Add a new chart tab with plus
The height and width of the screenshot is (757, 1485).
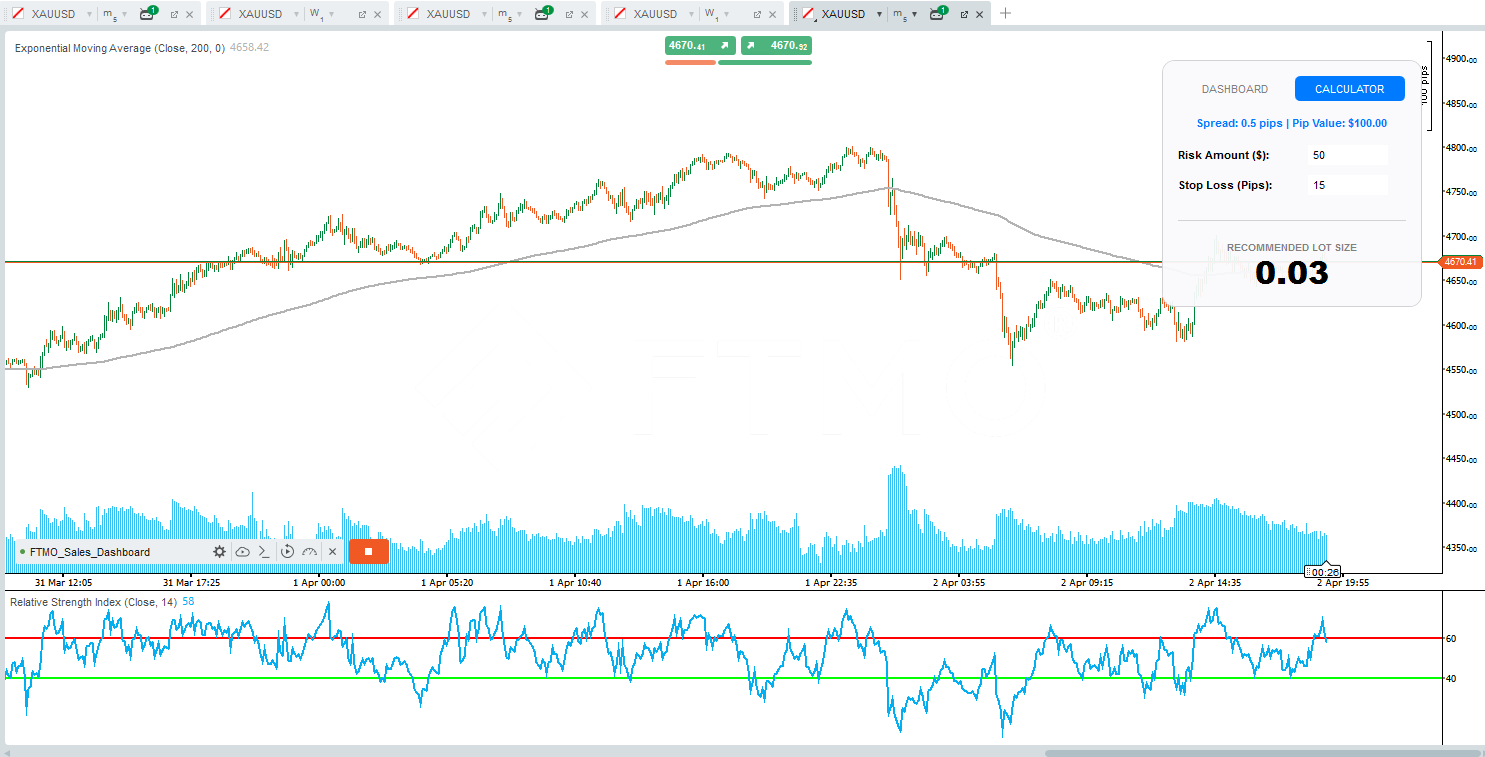click(1006, 13)
